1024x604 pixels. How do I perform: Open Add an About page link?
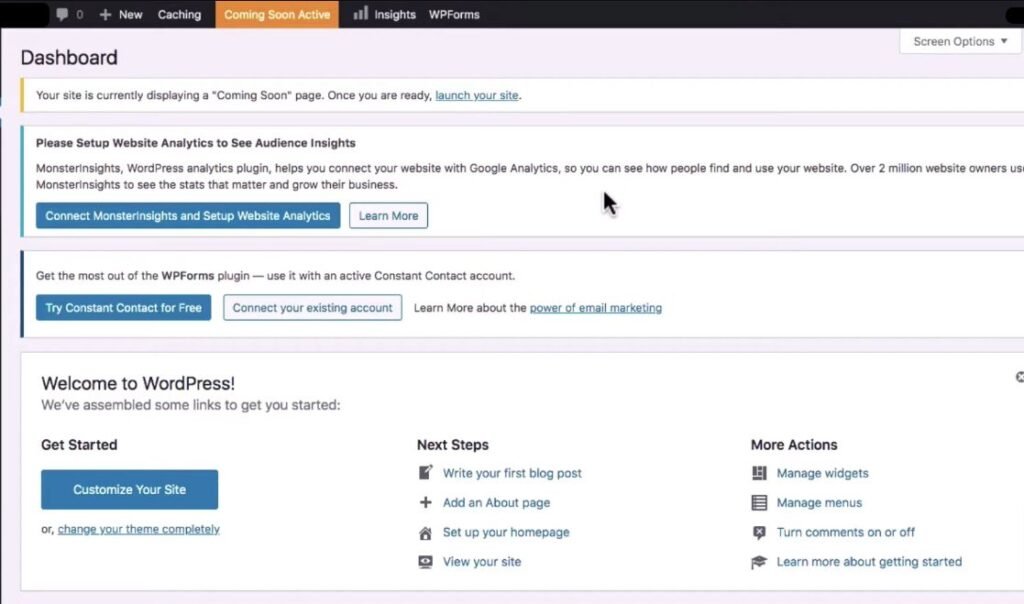pyautogui.click(x=496, y=503)
